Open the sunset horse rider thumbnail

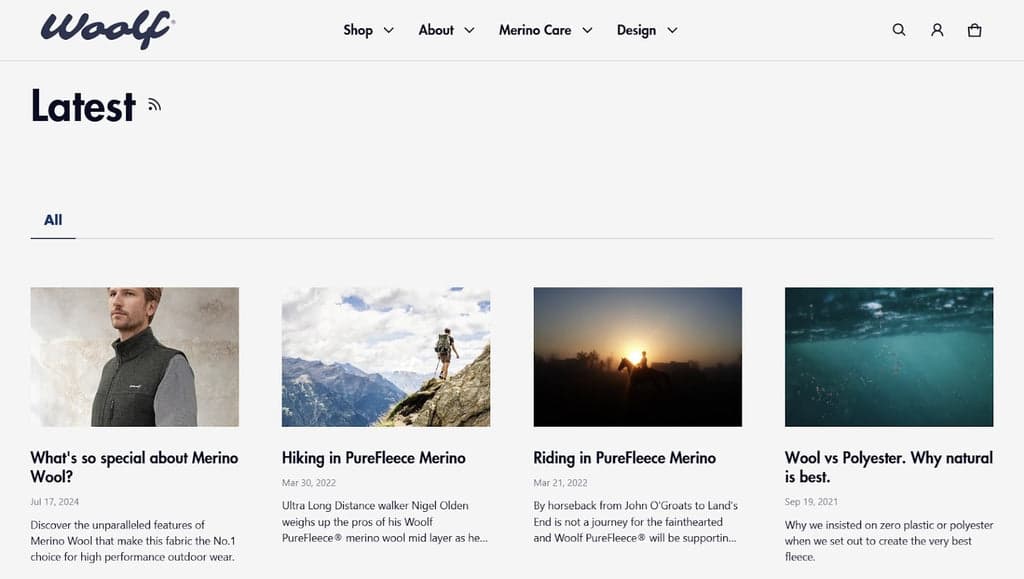point(637,357)
